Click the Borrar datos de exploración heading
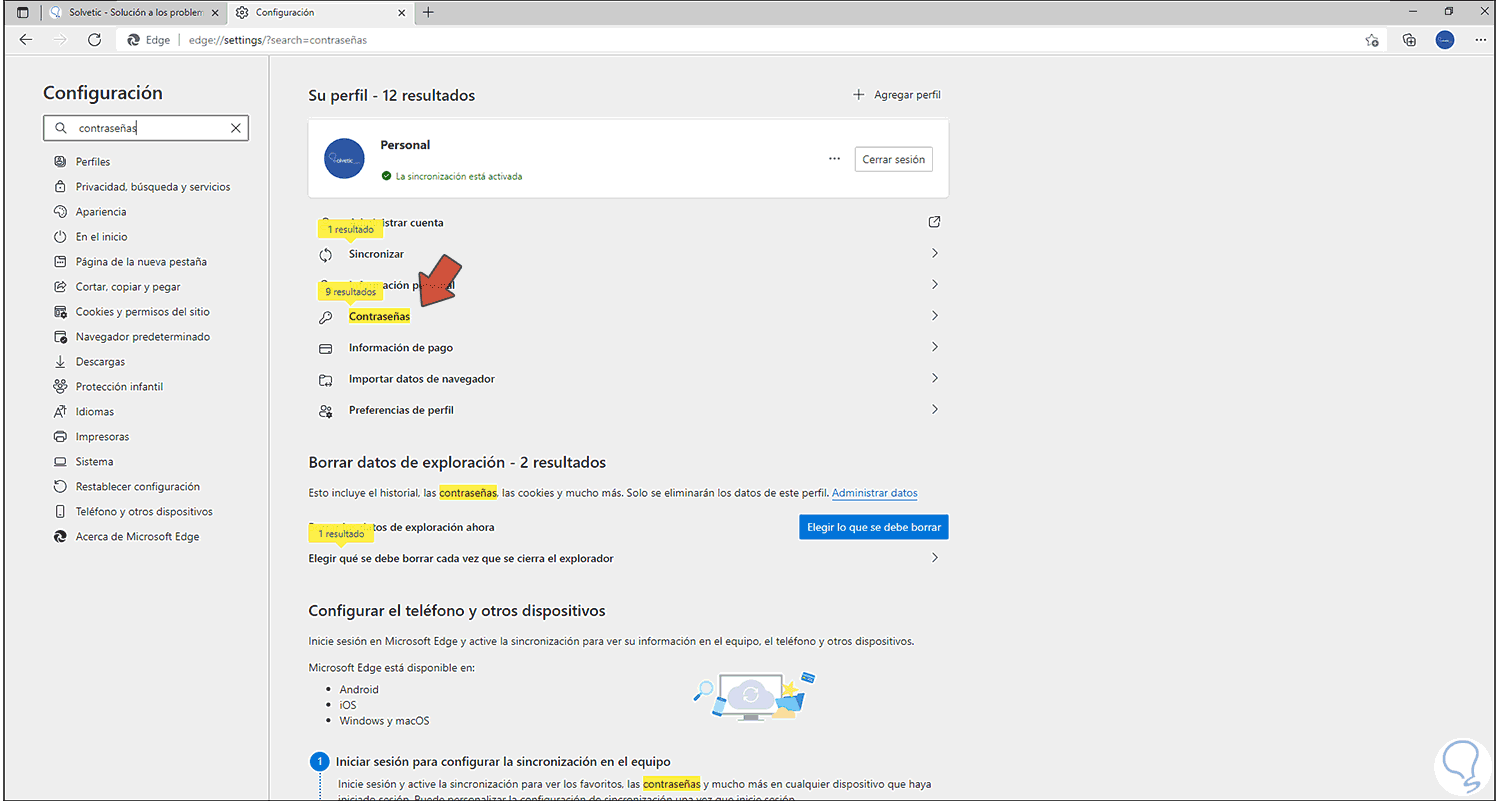 [457, 463]
